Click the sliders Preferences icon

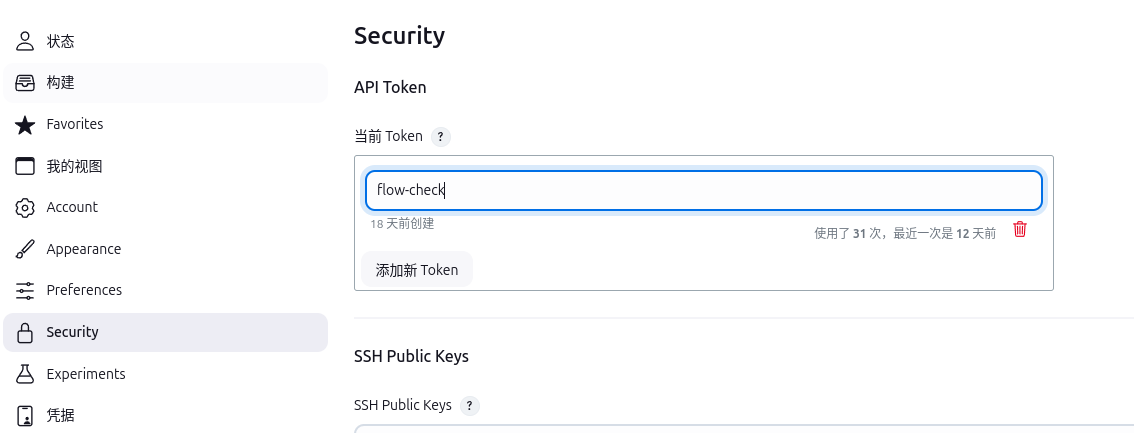click(x=26, y=290)
